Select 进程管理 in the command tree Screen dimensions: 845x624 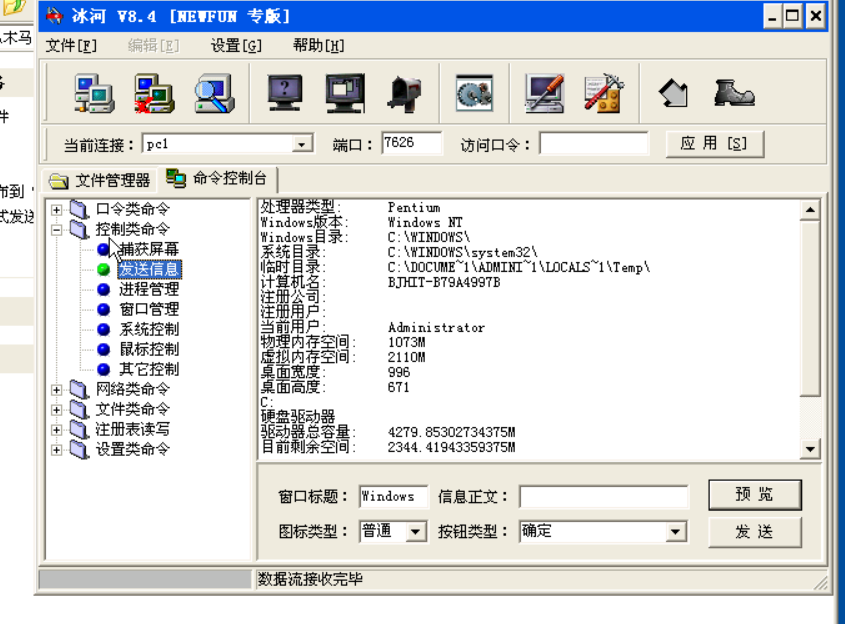tap(149, 289)
